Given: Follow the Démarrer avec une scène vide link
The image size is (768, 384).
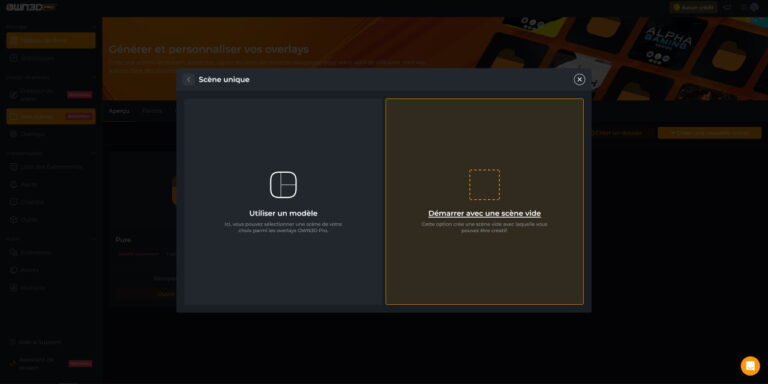Looking at the screenshot, I should (x=484, y=214).
